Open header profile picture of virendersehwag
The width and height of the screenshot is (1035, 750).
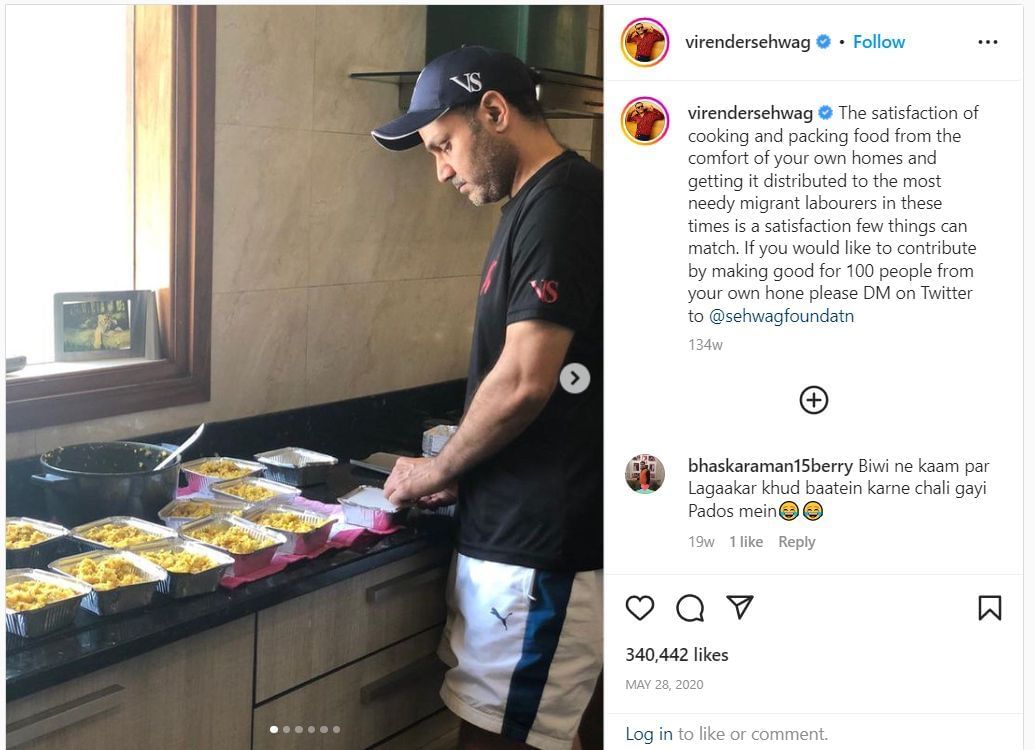pyautogui.click(x=645, y=42)
